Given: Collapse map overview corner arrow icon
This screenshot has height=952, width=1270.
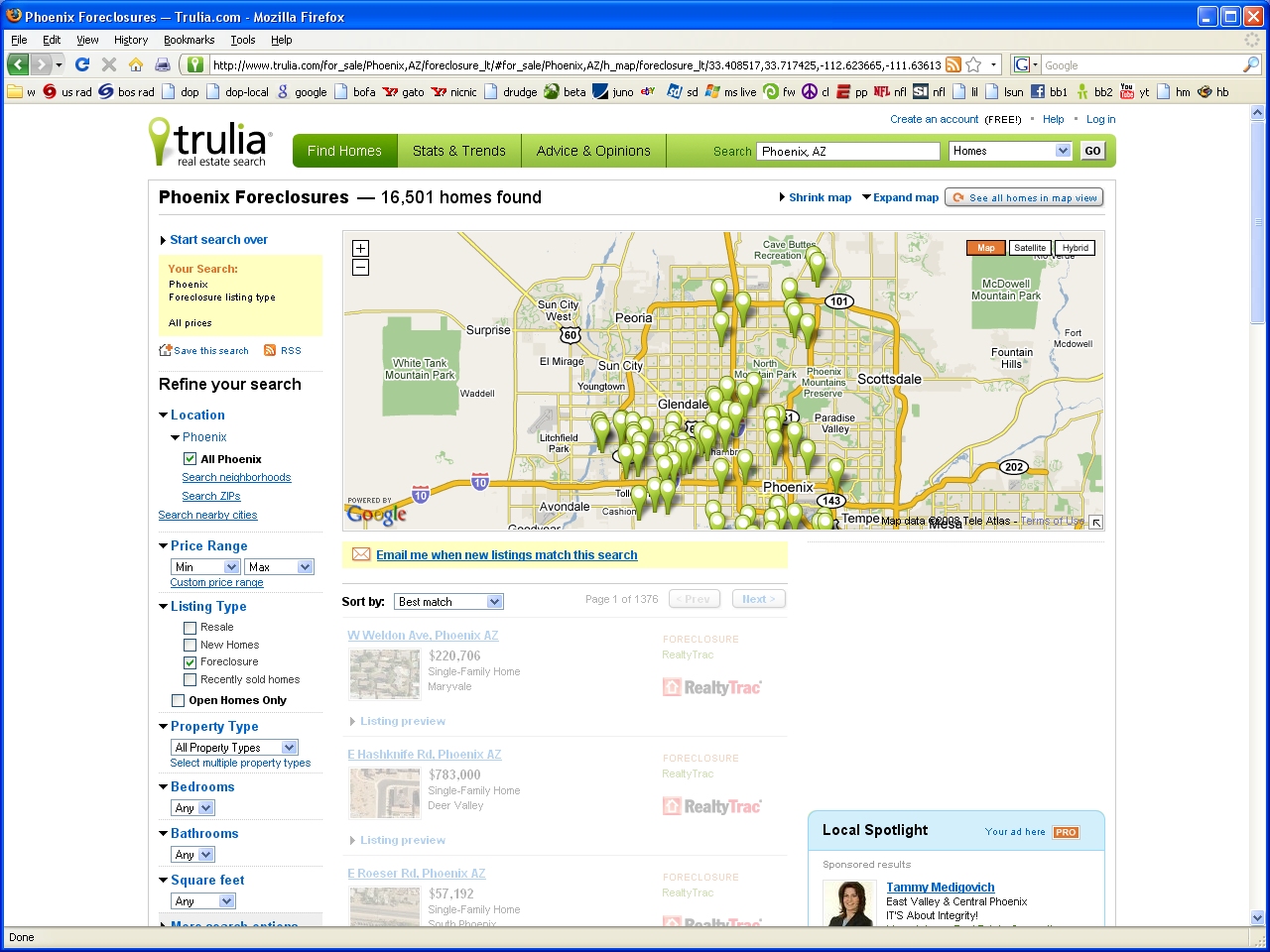Looking at the screenshot, I should [x=1095, y=522].
